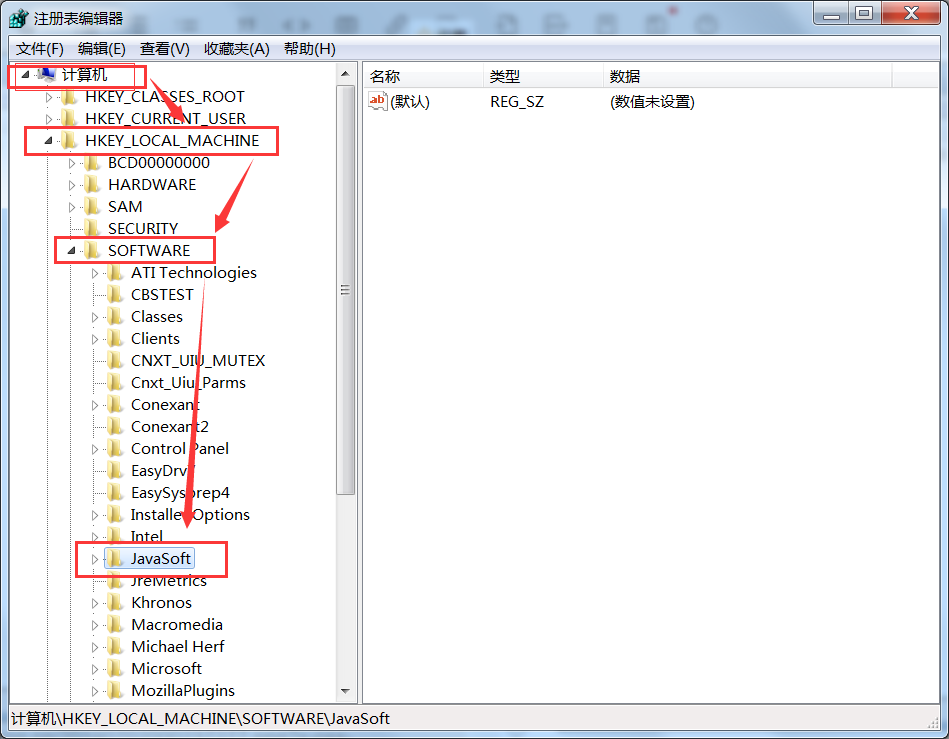Image resolution: width=949 pixels, height=739 pixels.
Task: Expand the SAM key triangle
Action: pos(72,207)
